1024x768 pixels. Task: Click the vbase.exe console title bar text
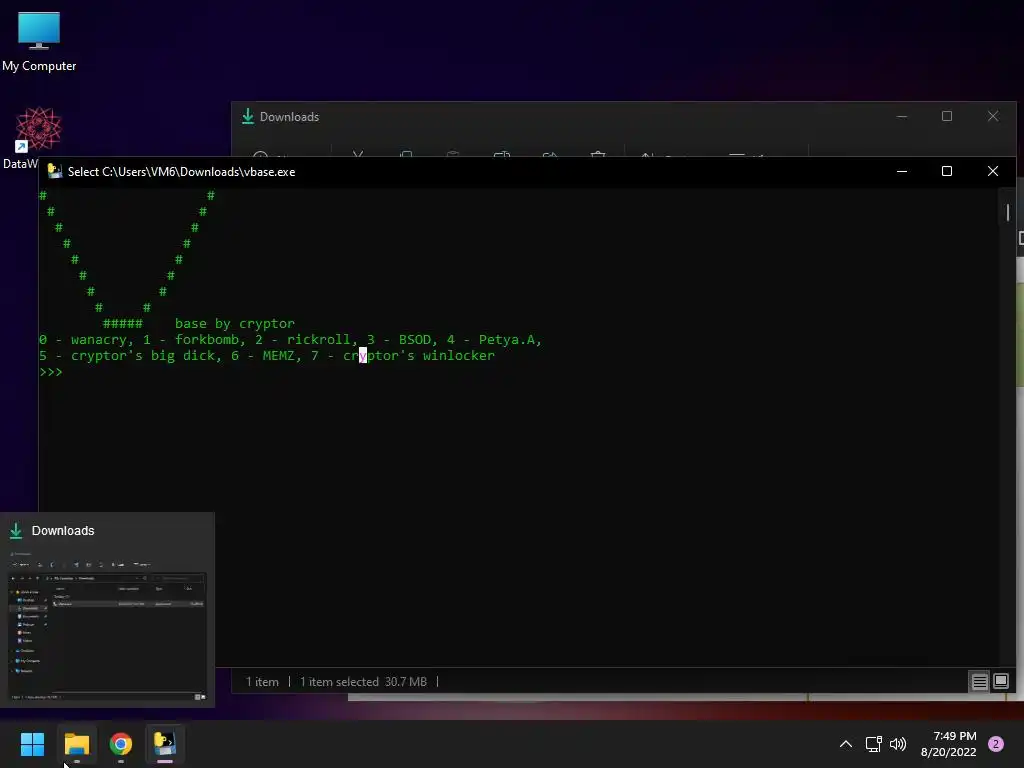(x=182, y=172)
